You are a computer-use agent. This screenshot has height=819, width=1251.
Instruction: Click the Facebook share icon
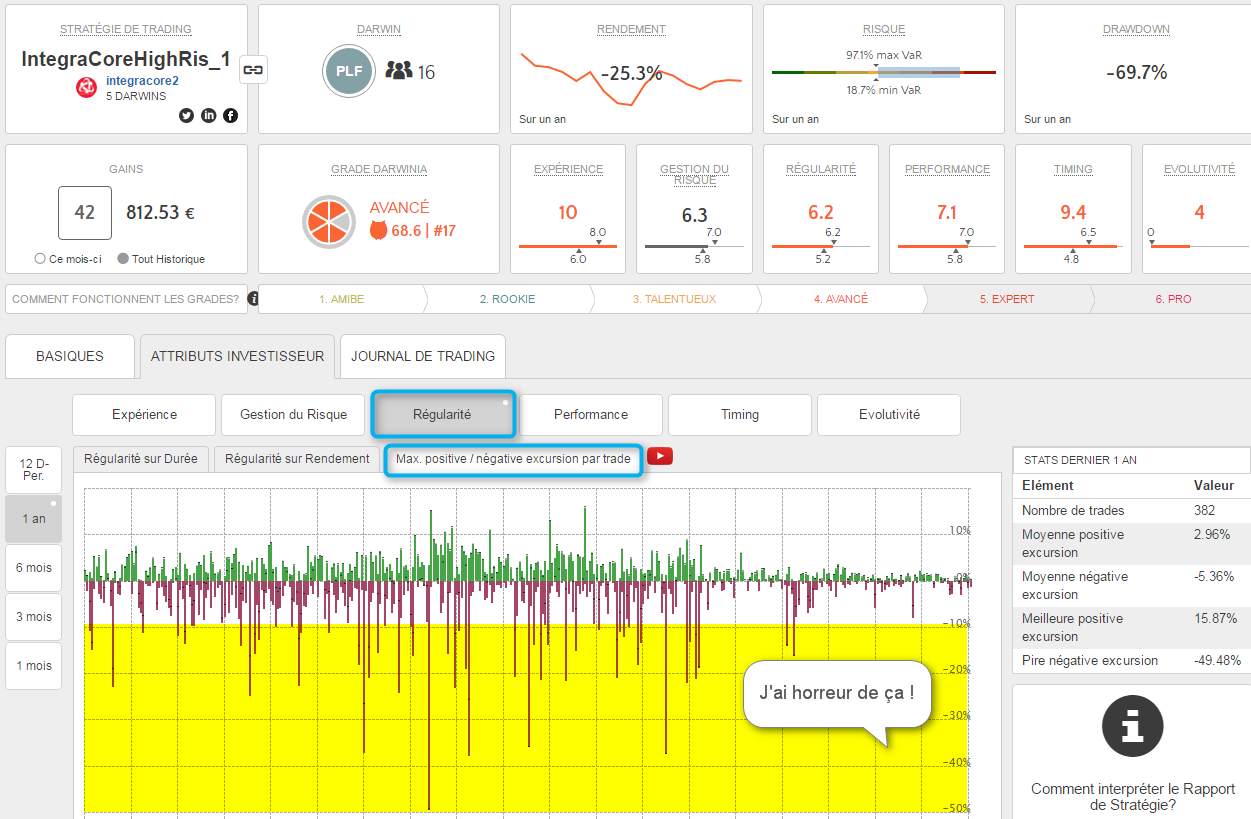click(x=230, y=115)
